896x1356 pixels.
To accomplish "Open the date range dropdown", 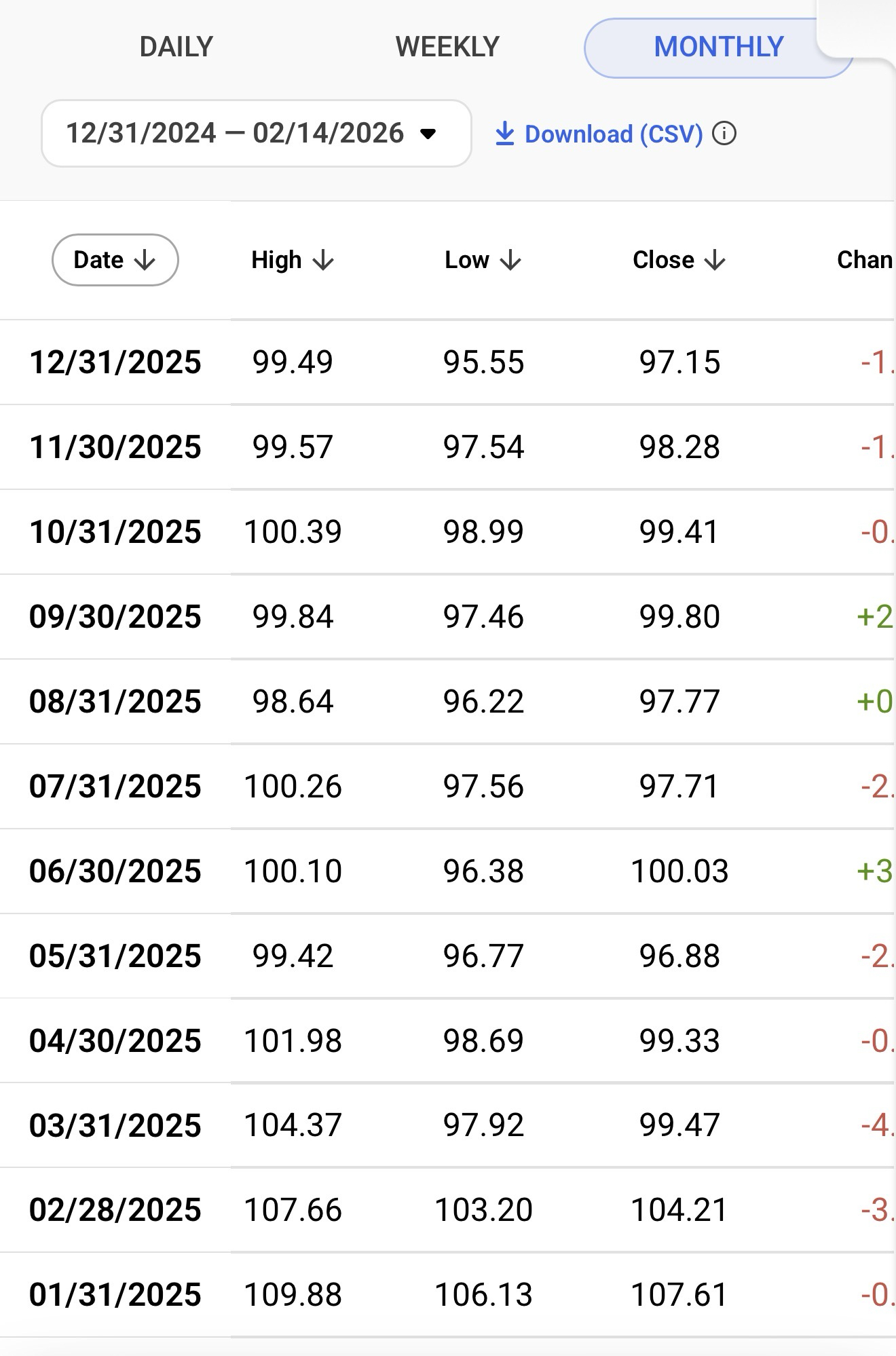I will 256,133.
